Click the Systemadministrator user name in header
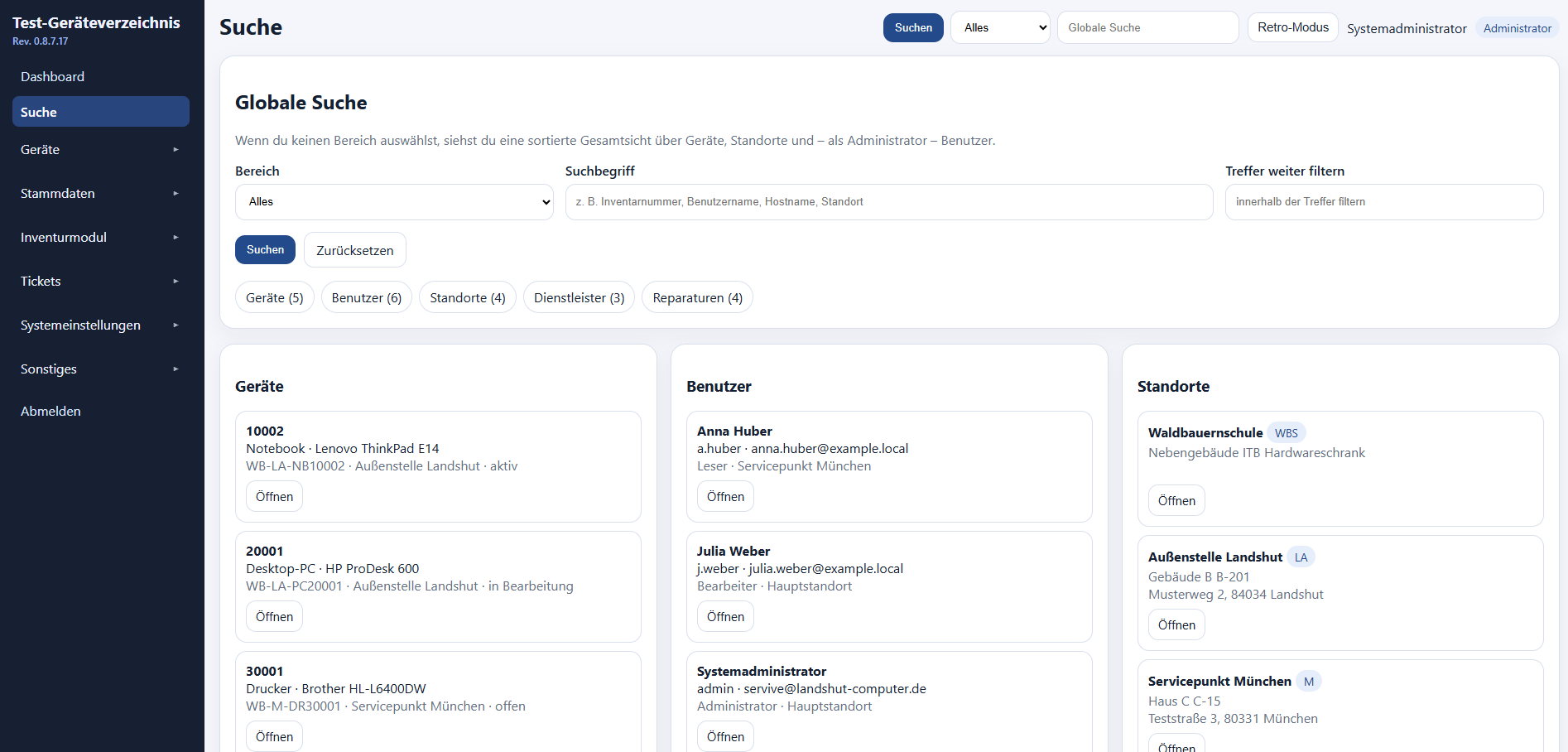Screen dimensions: 1568x752 (x=1407, y=28)
